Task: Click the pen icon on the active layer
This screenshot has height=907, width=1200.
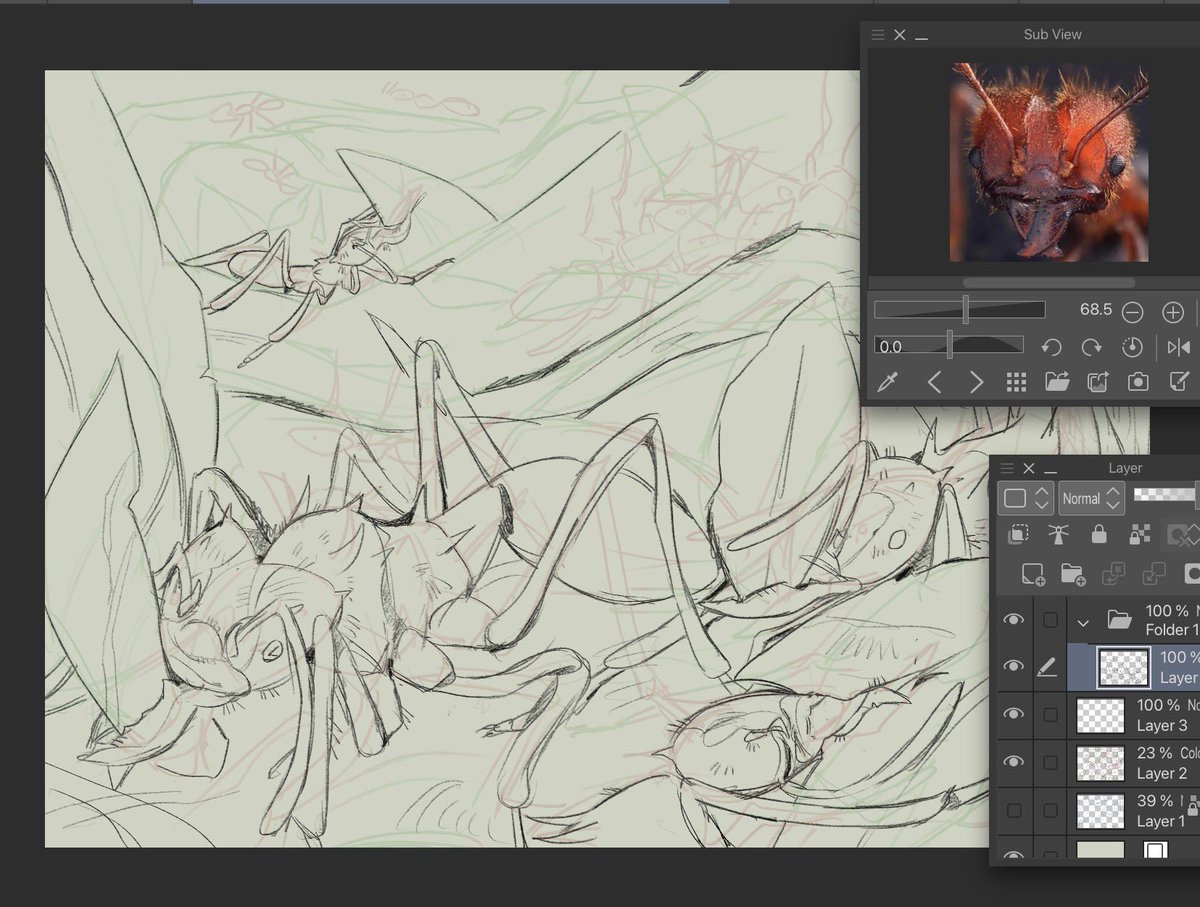Action: (x=1048, y=668)
